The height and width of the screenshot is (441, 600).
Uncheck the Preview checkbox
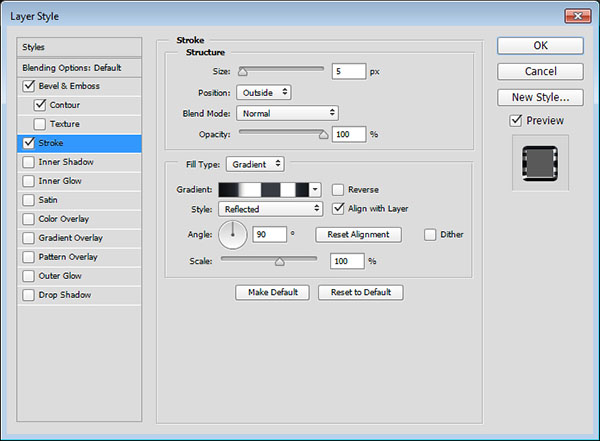point(515,121)
